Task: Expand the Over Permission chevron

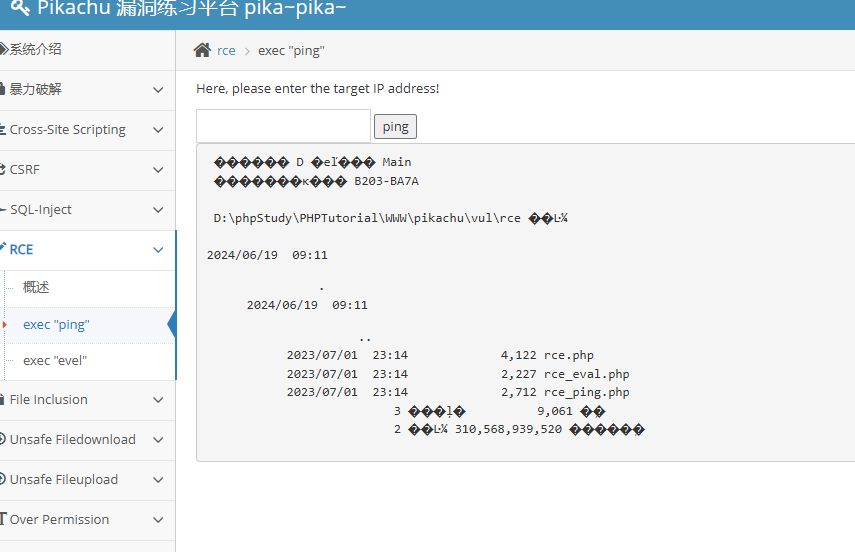Action: pos(158,520)
